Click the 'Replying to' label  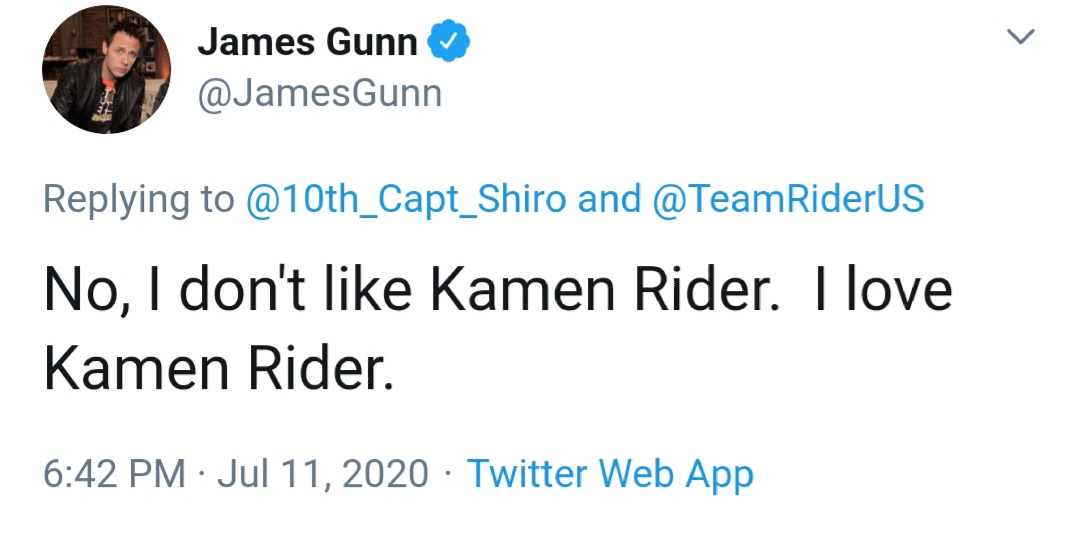pyautogui.click(x=137, y=199)
